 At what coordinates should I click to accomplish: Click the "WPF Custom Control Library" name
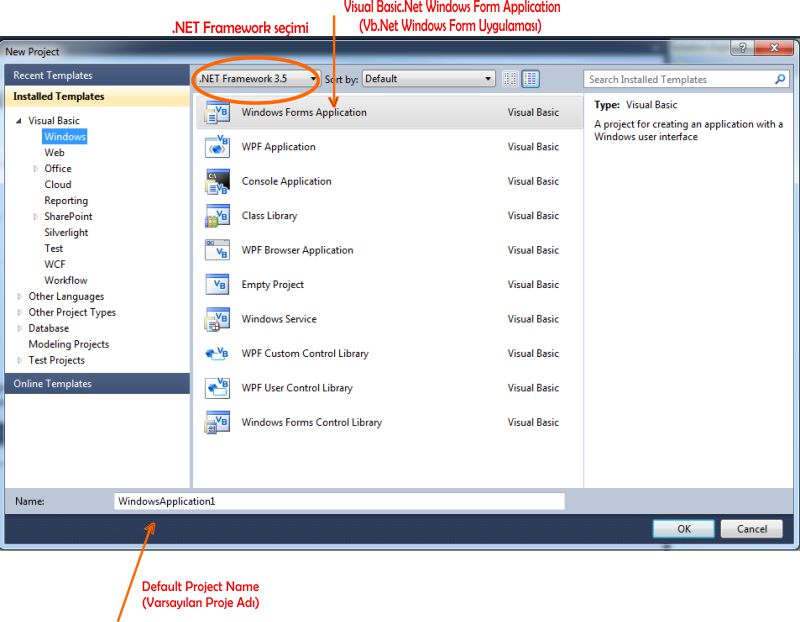point(305,354)
